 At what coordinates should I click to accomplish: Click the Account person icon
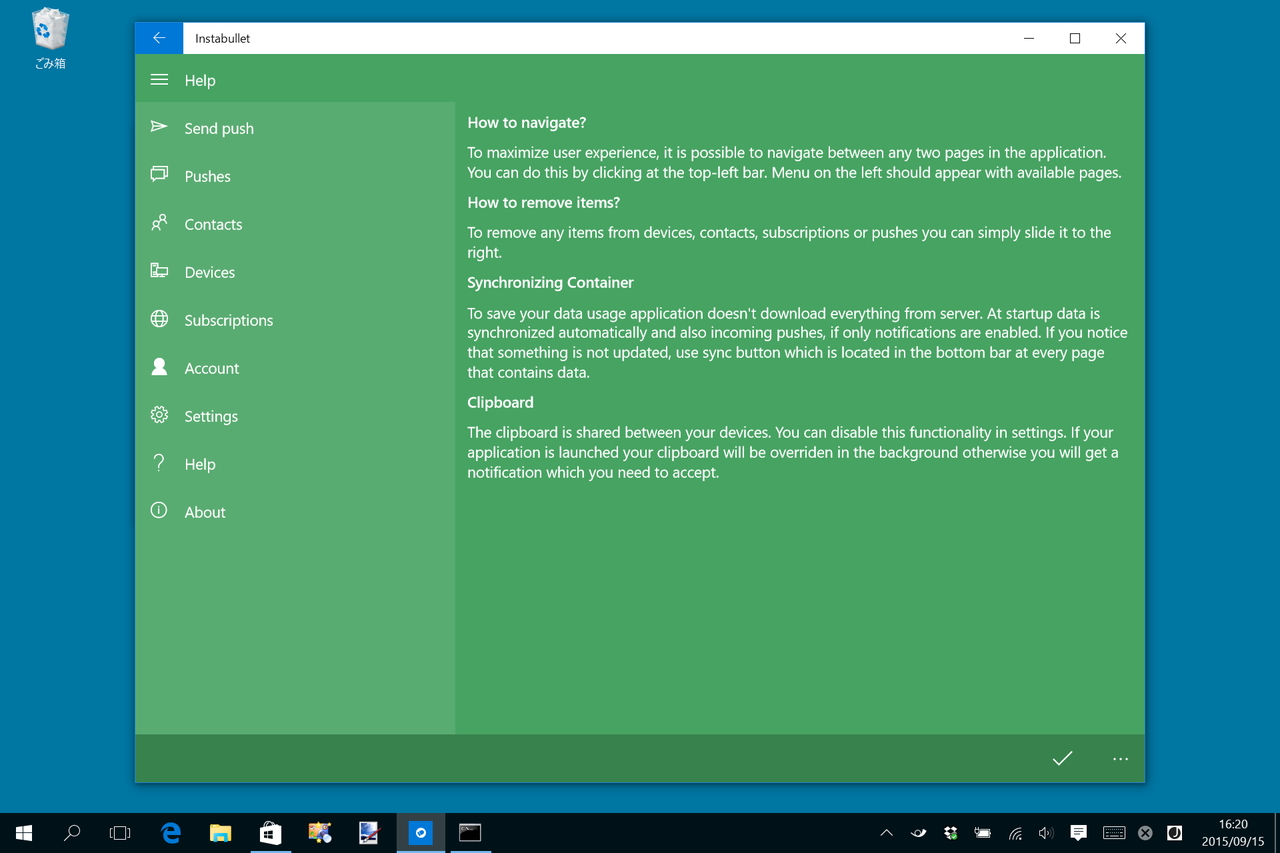[x=159, y=367]
